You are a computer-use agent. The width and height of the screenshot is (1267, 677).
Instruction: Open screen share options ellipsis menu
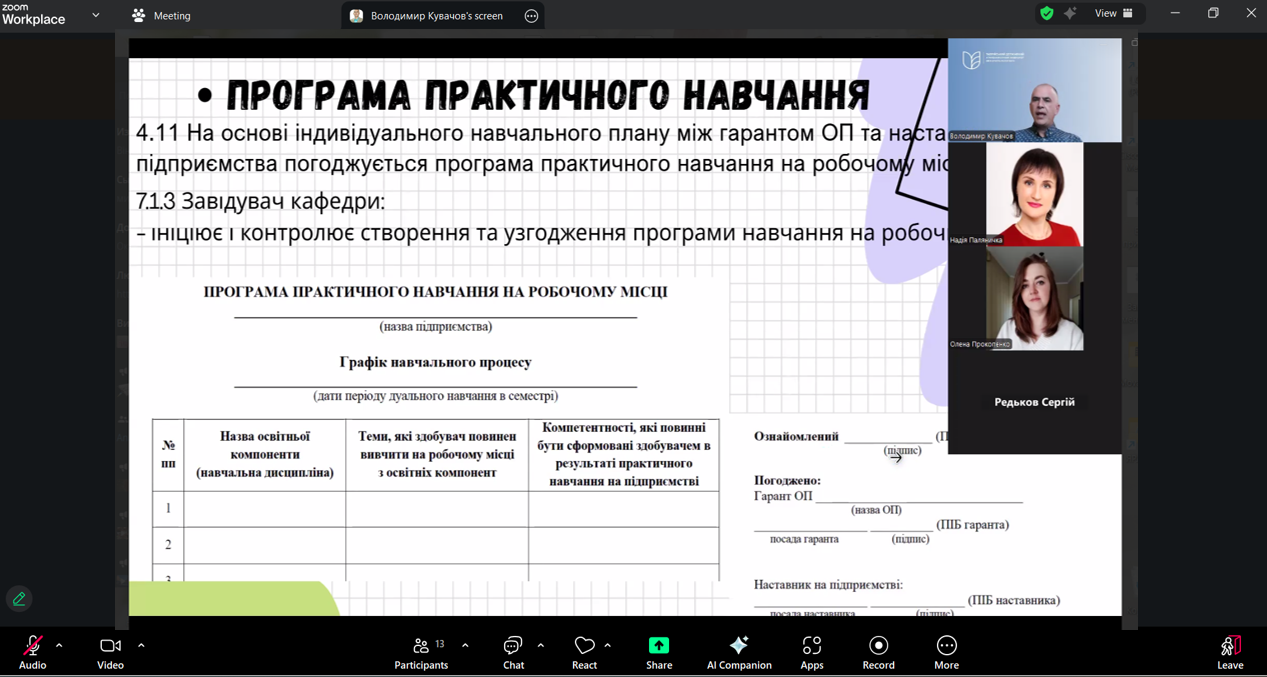click(531, 16)
